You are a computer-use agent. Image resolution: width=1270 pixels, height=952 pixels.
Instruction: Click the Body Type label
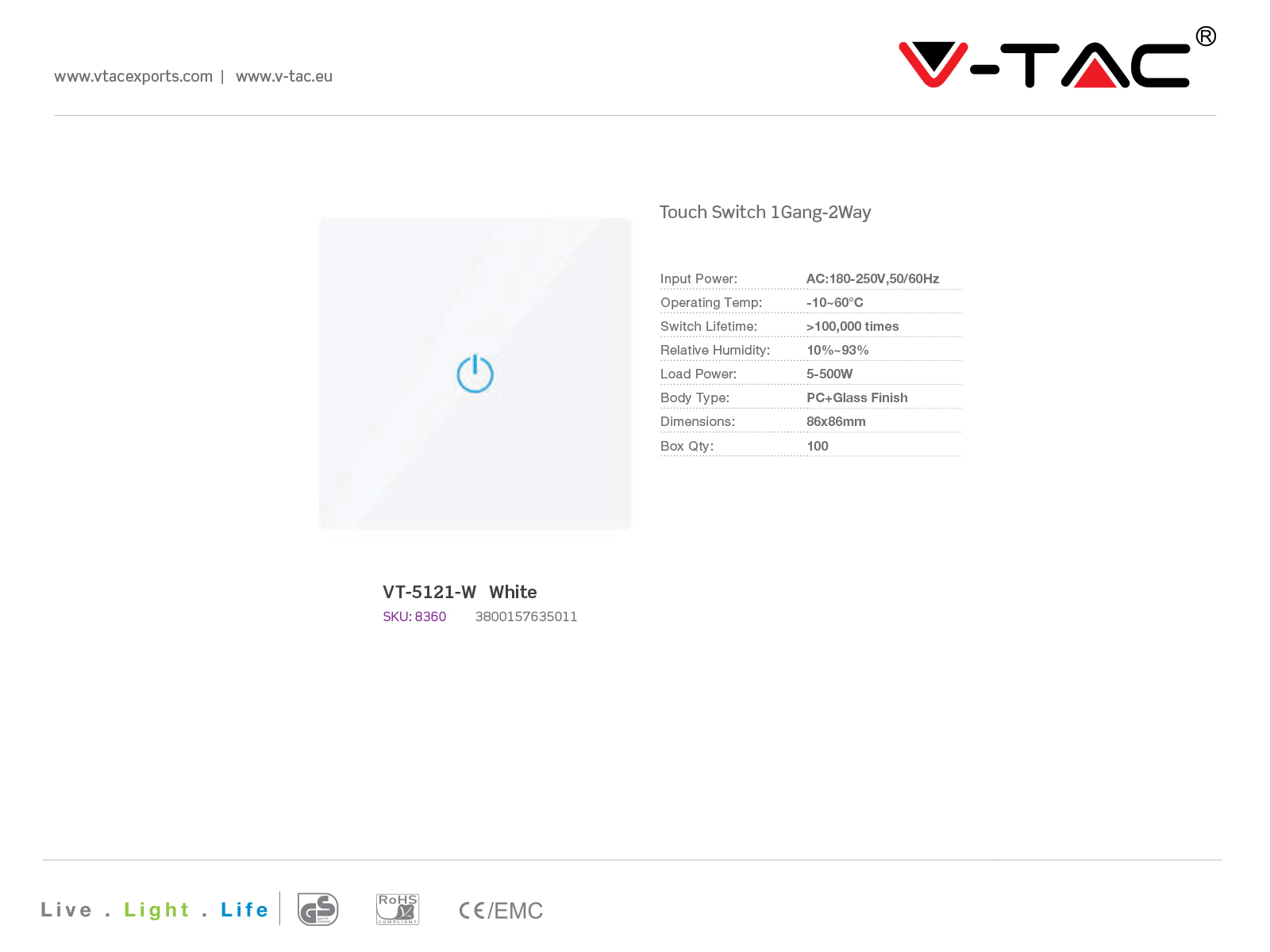coord(695,397)
